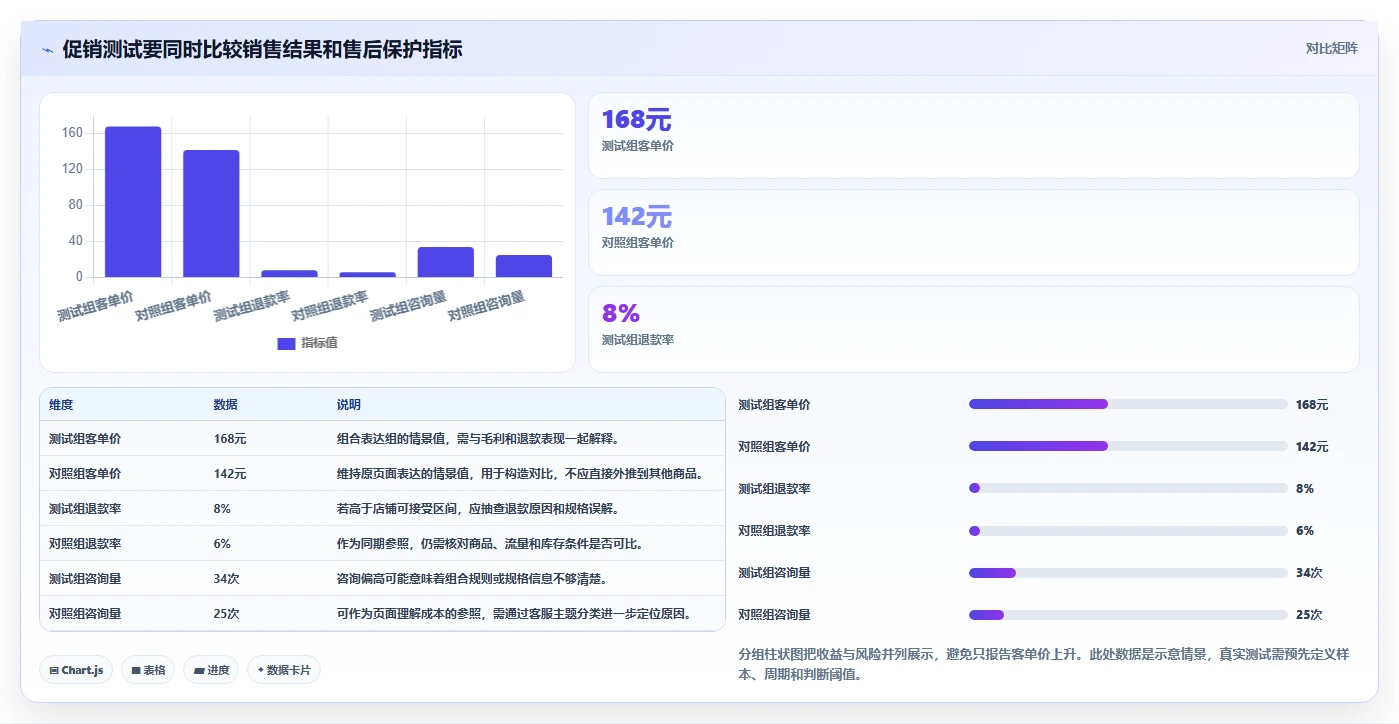
Task: Click the 34次 progress value label
Action: 1309,573
